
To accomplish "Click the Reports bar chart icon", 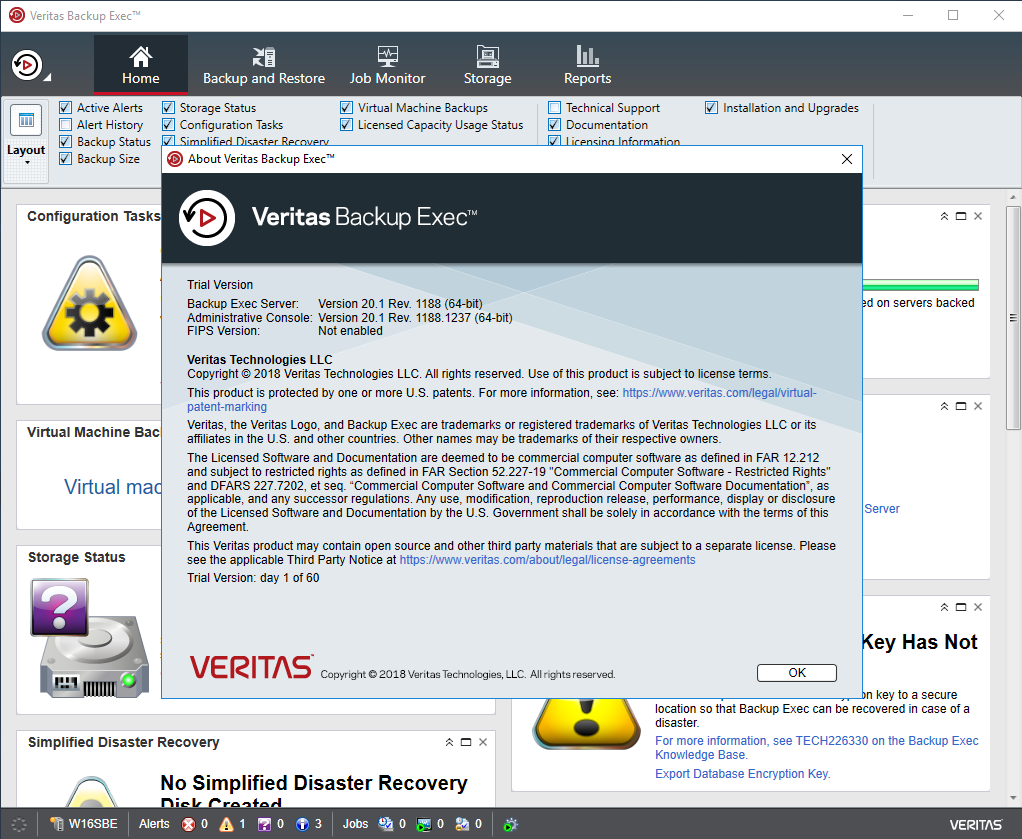I will pos(587,57).
